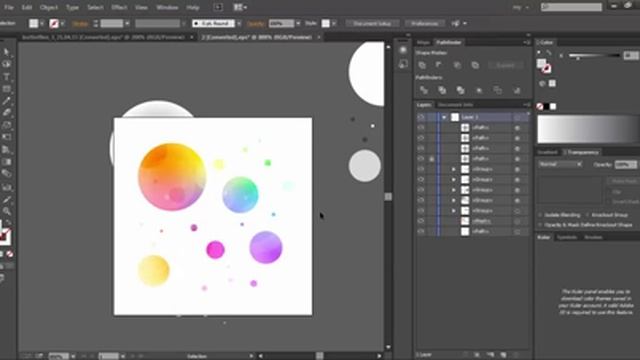Click the Exclude shape mode icon

(475, 65)
